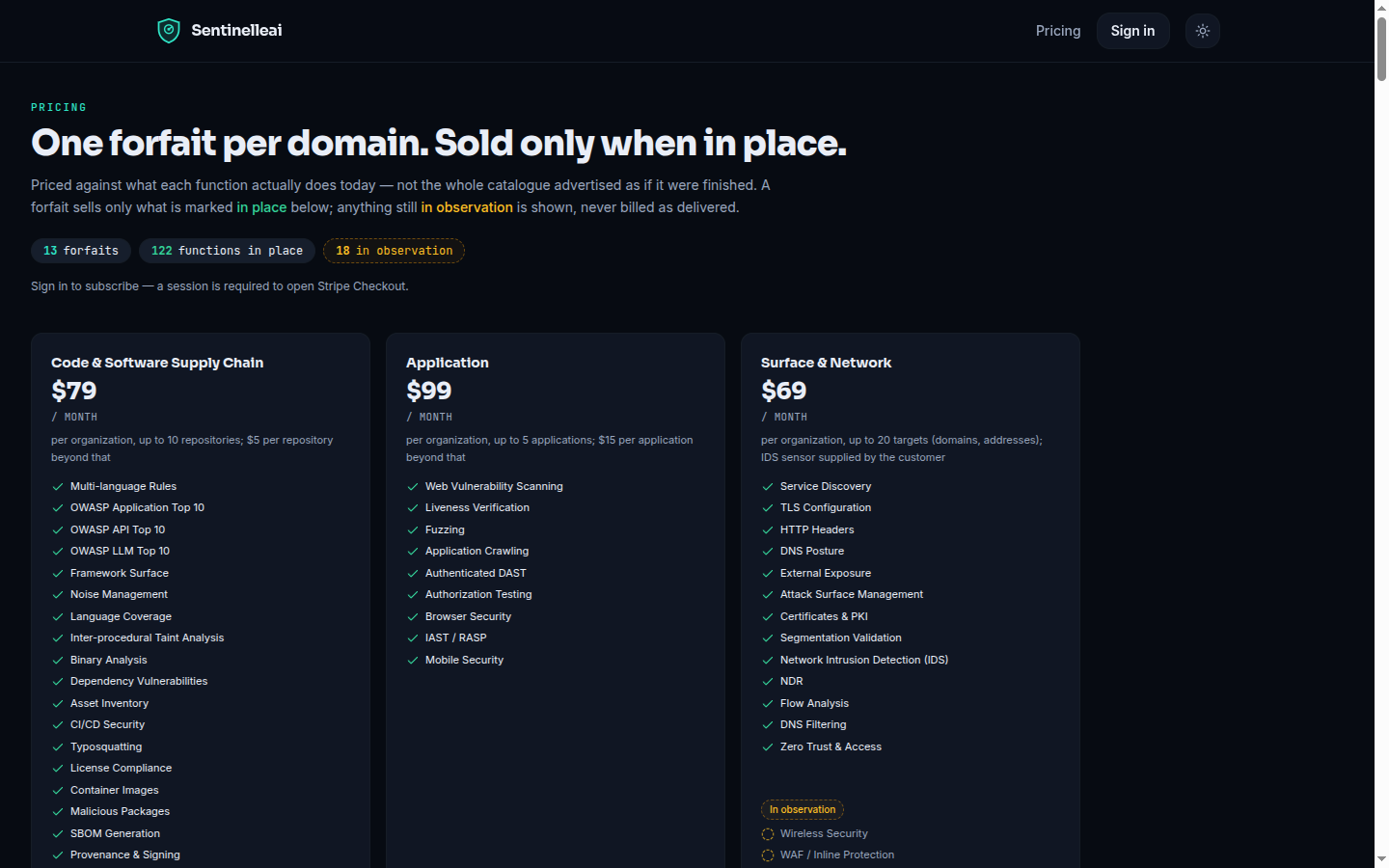Click the "Browser Security" feature text
The image size is (1389, 868).
(469, 616)
